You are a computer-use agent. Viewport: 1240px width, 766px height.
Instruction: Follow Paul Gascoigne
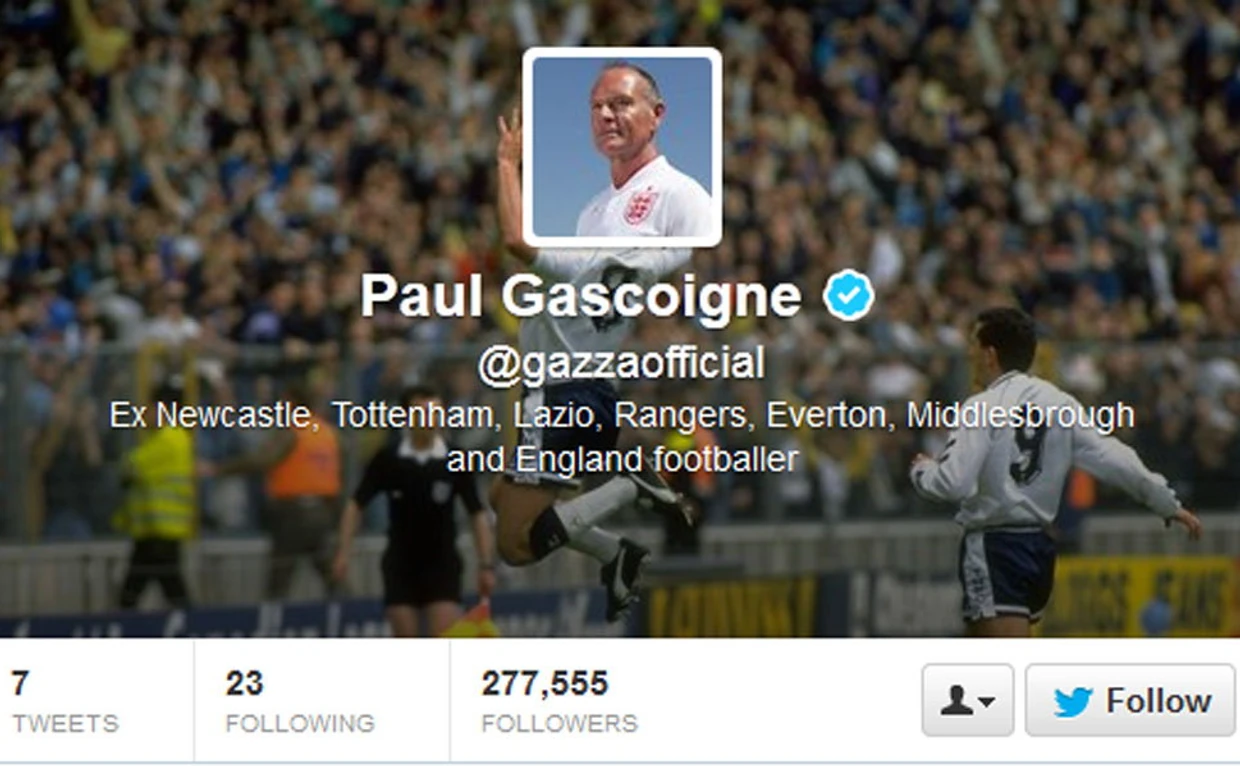coord(1129,700)
